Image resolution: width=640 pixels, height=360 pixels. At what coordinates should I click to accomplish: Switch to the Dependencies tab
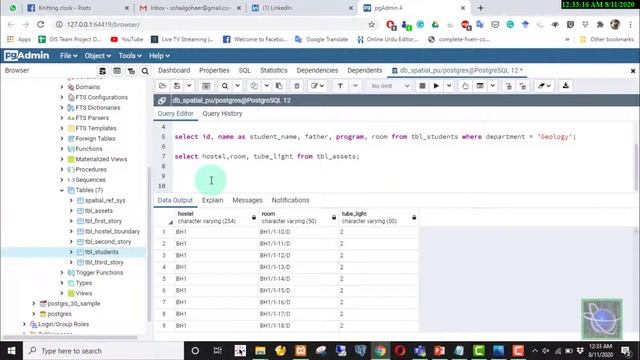317,70
